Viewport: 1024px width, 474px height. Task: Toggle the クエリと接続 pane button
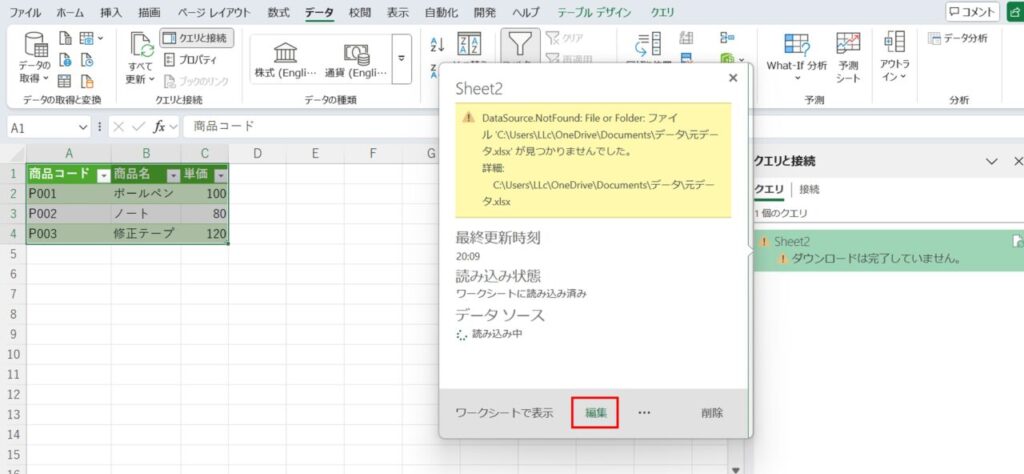[194, 38]
